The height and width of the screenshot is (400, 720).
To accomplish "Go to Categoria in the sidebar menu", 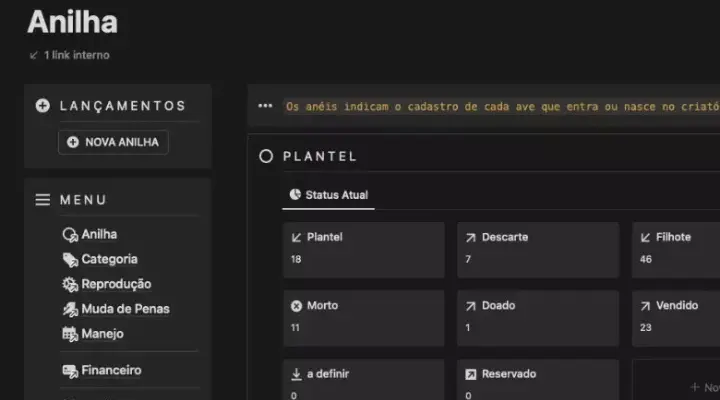I will [109, 259].
